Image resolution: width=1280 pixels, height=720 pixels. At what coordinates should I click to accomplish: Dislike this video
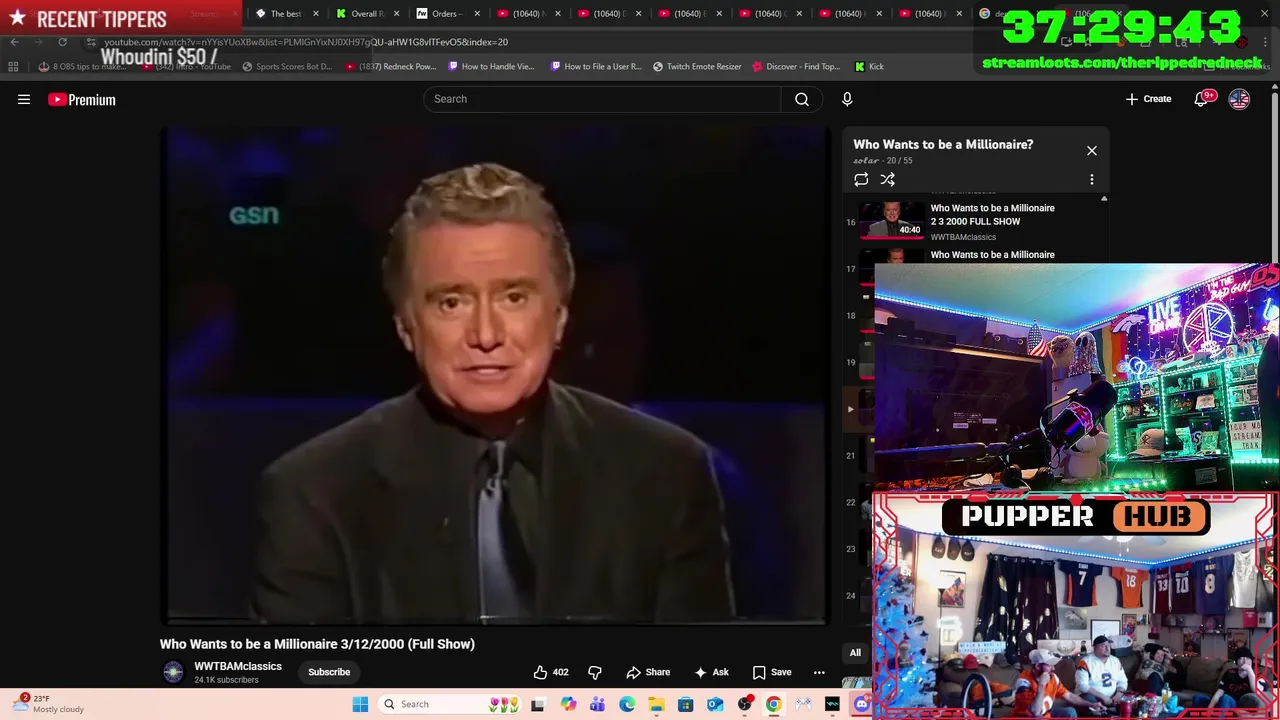pyautogui.click(x=595, y=672)
